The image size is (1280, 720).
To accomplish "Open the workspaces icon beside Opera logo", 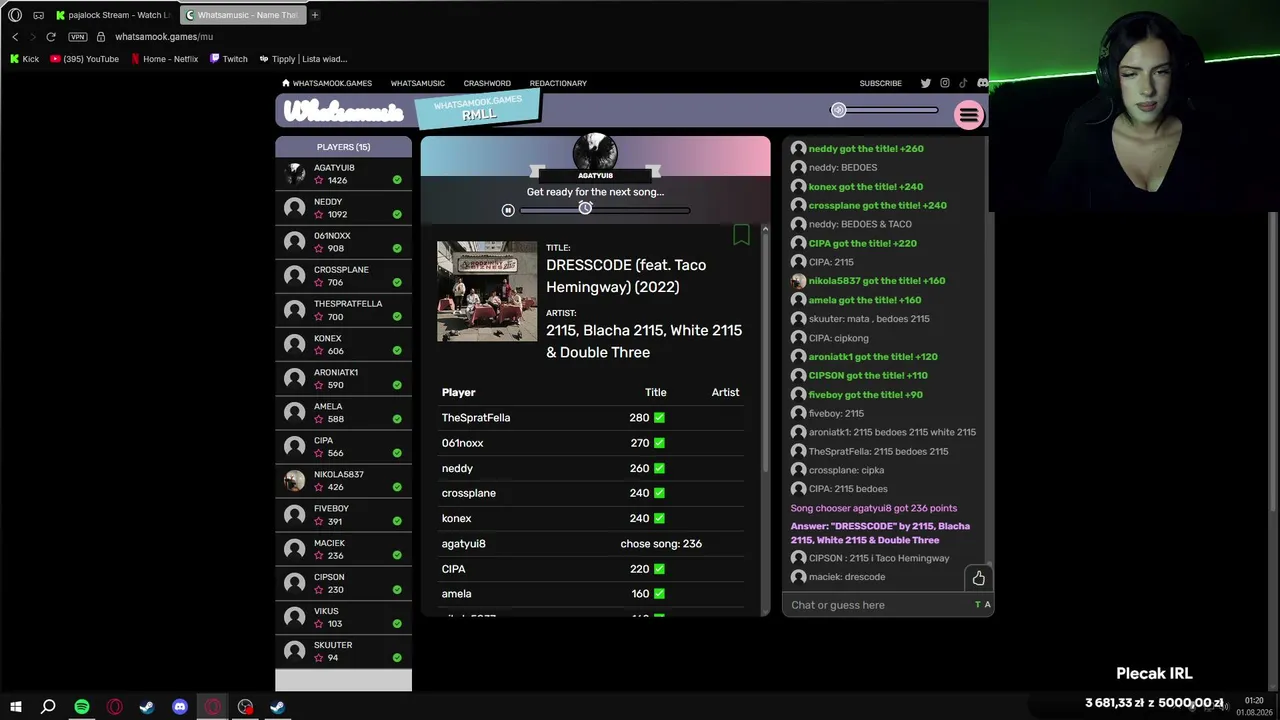I will 38,15.
